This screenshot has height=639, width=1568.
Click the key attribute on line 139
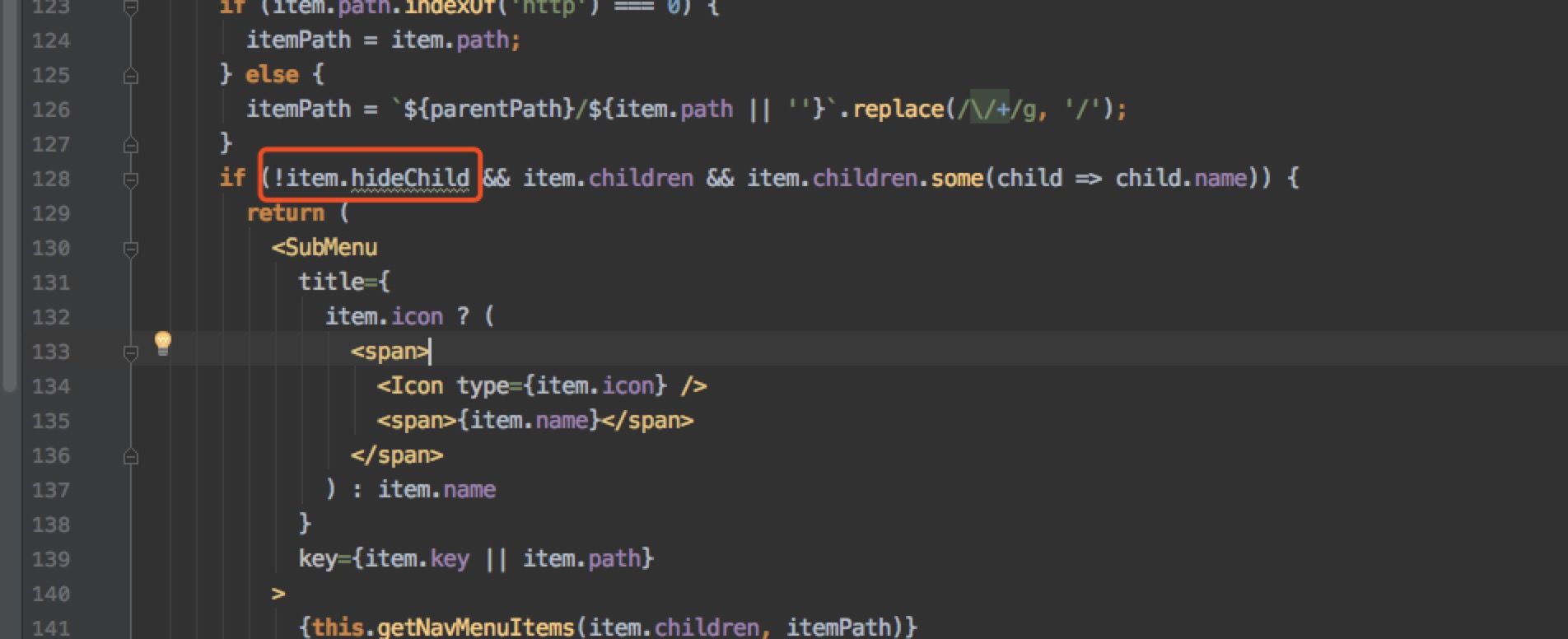(x=318, y=558)
